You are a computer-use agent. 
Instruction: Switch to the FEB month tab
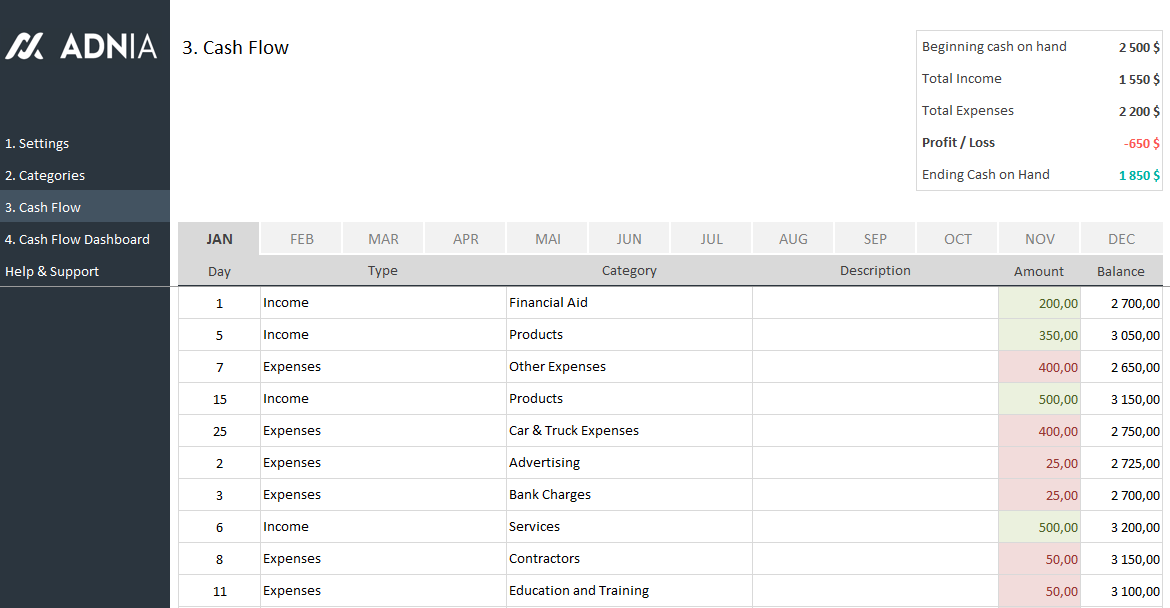tap(302, 239)
